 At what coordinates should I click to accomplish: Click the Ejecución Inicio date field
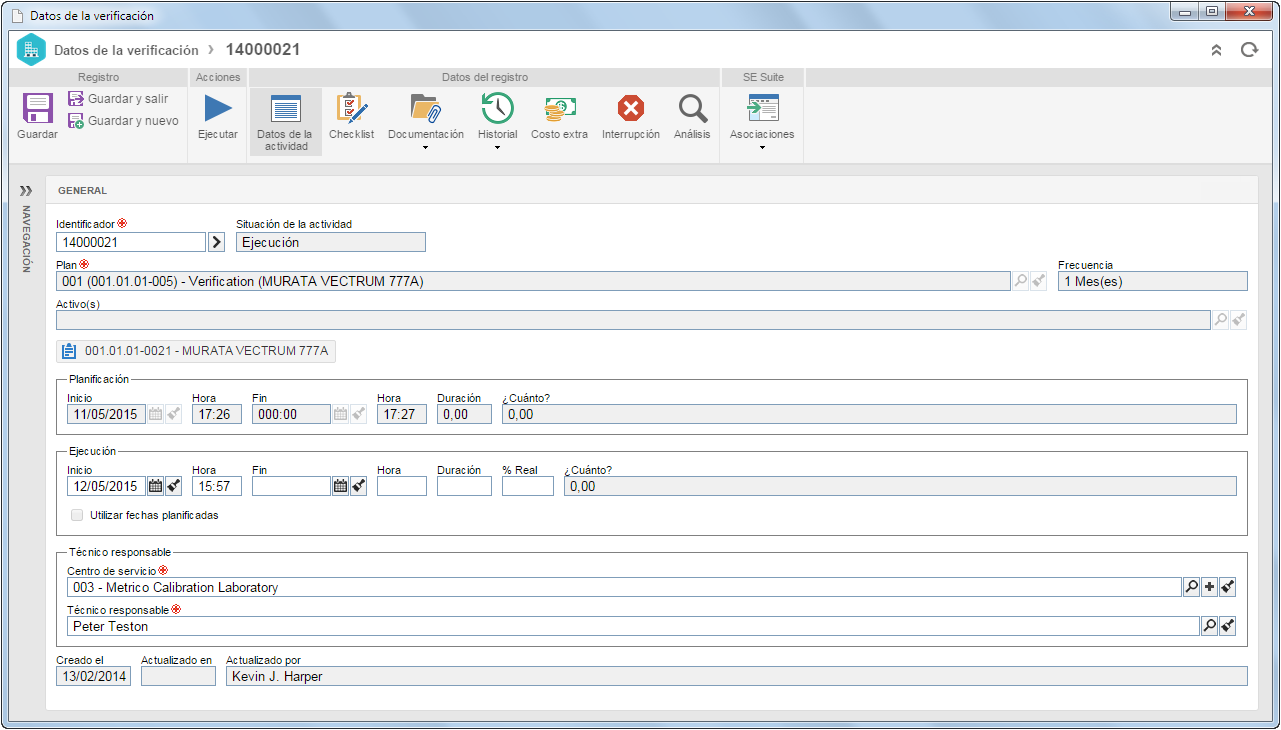[107, 486]
